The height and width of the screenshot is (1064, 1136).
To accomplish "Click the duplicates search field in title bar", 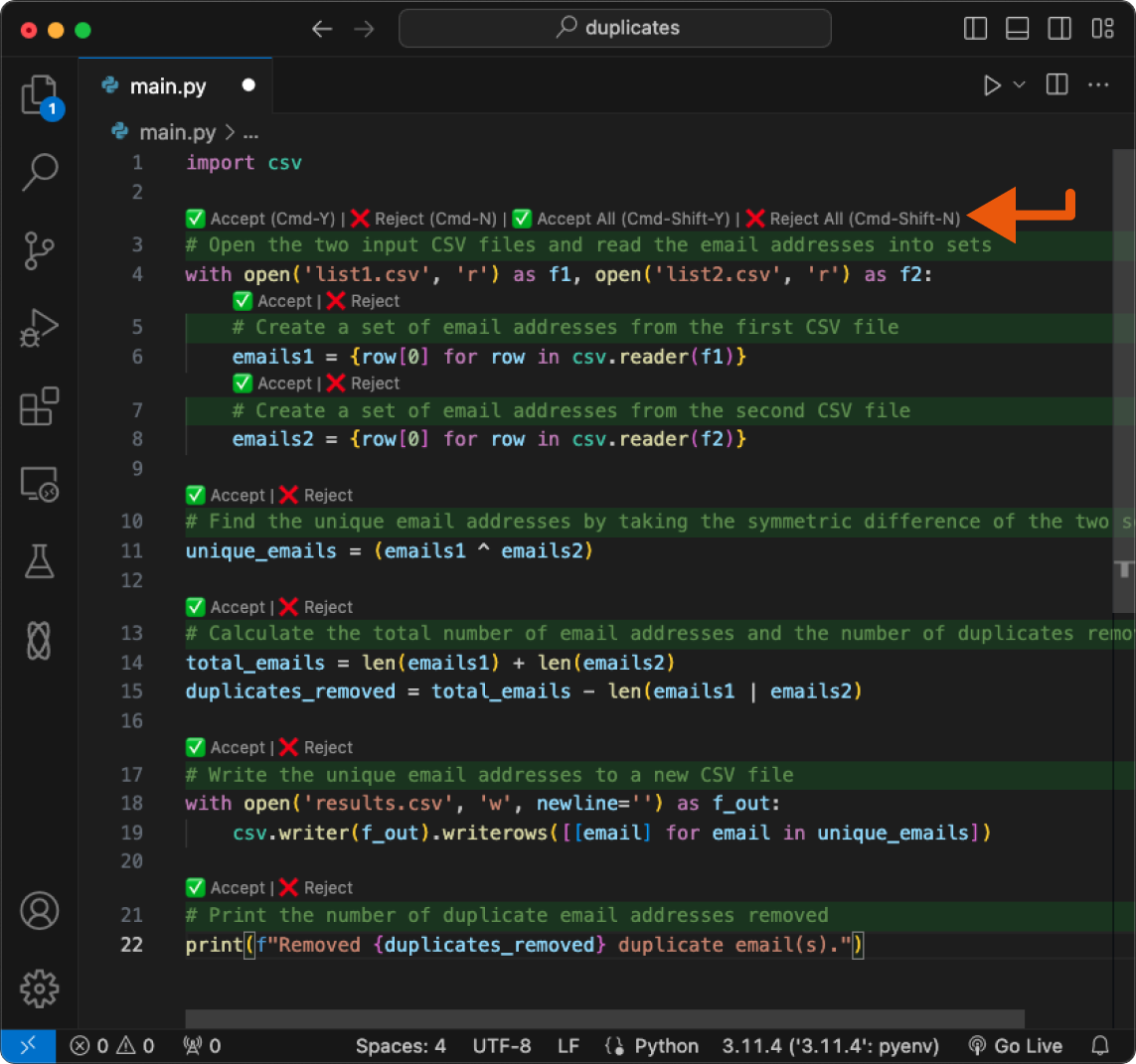I will (615, 29).
